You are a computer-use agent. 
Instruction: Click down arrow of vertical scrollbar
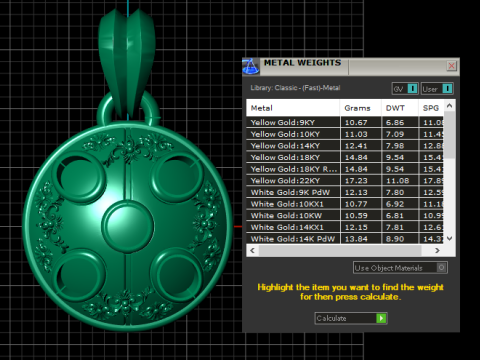pos(449,238)
